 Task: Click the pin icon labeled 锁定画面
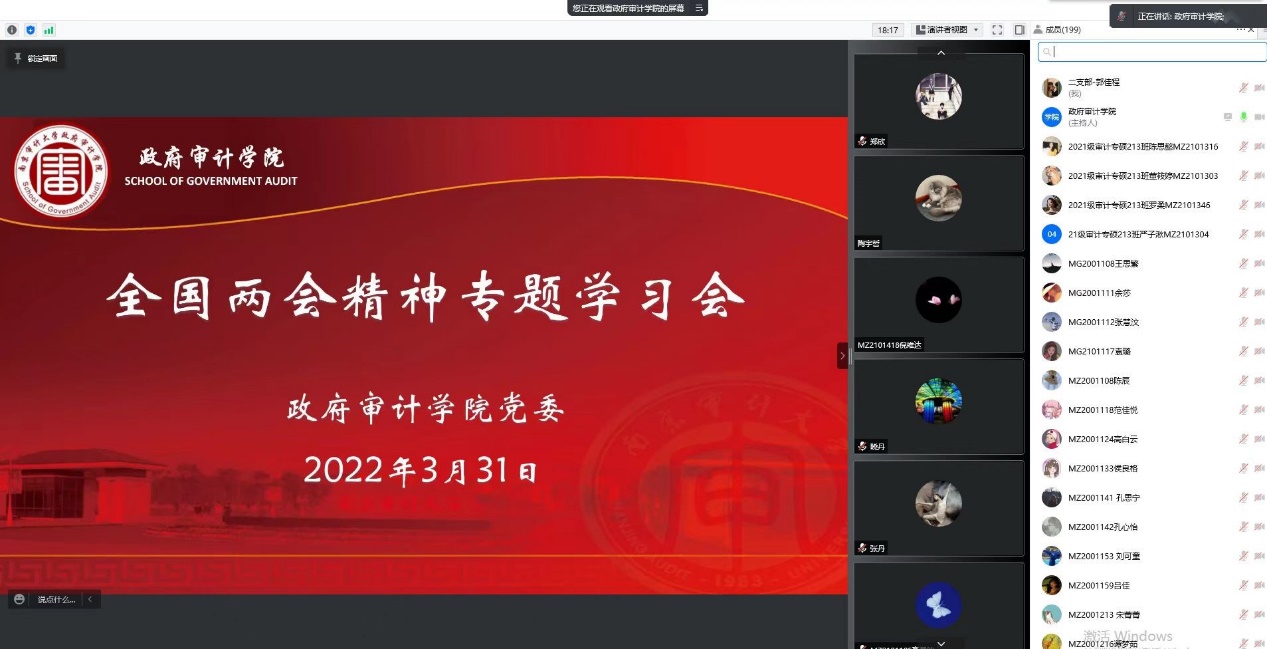[x=18, y=59]
